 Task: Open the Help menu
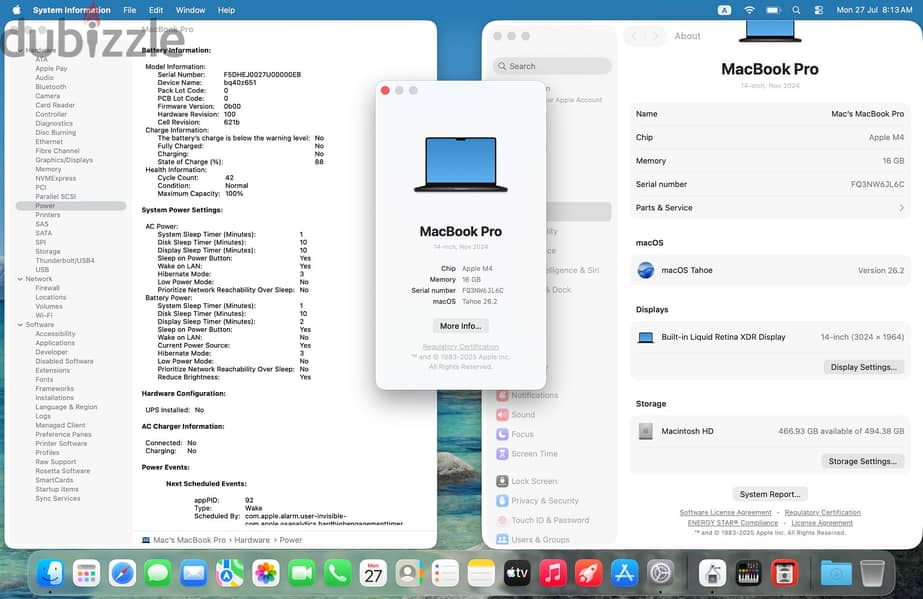point(226,10)
